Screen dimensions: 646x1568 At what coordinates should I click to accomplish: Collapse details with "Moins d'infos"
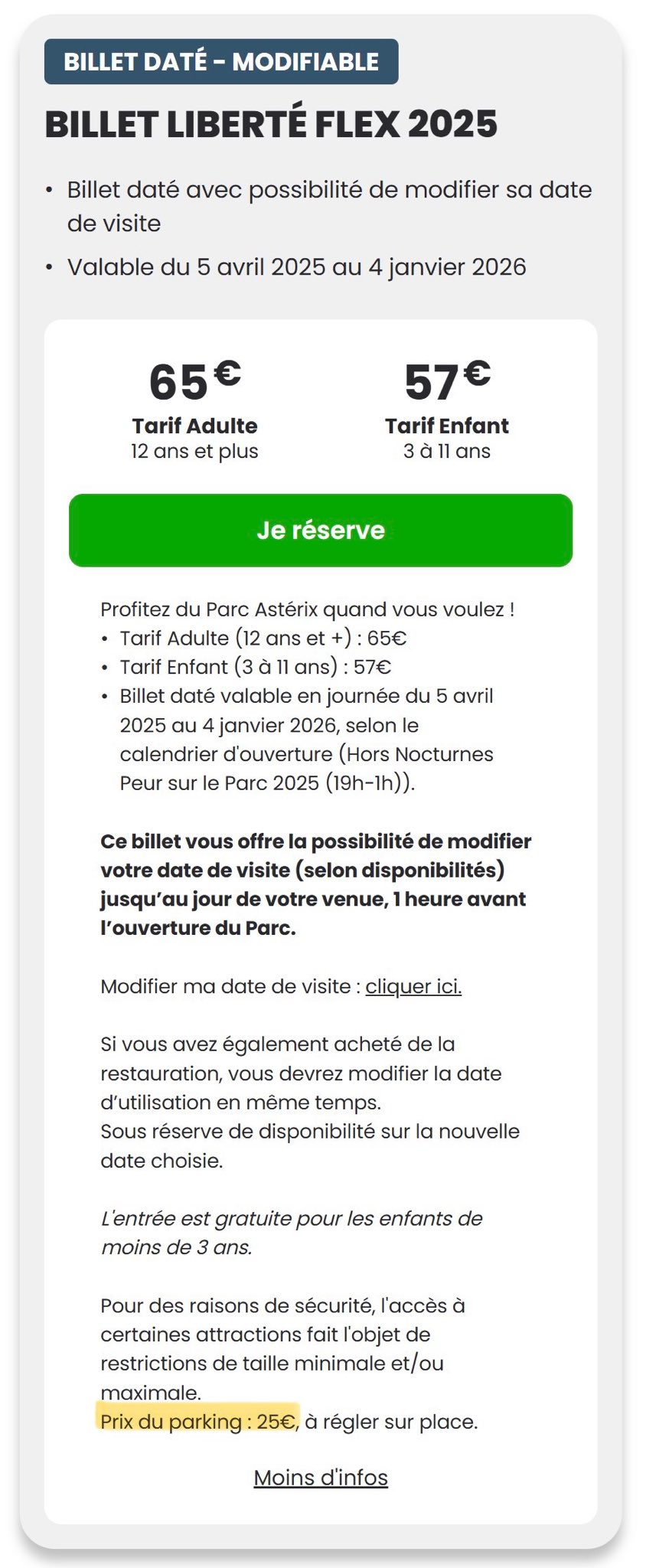(321, 1477)
